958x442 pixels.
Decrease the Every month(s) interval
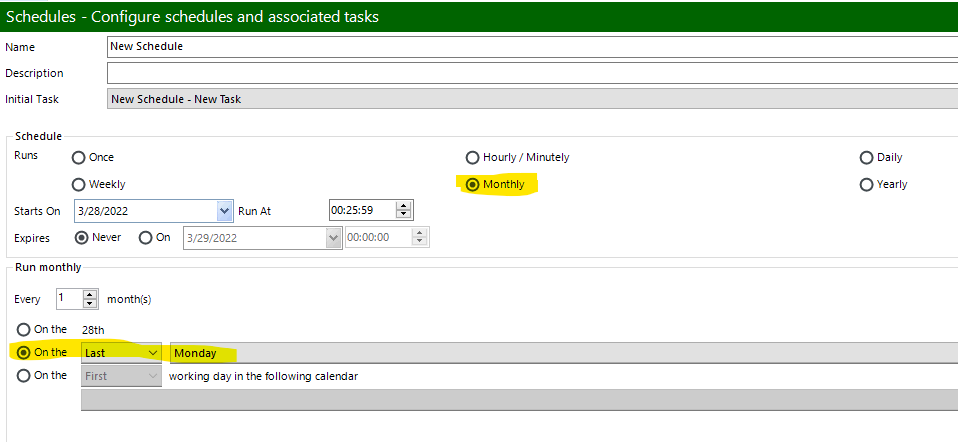[90, 303]
